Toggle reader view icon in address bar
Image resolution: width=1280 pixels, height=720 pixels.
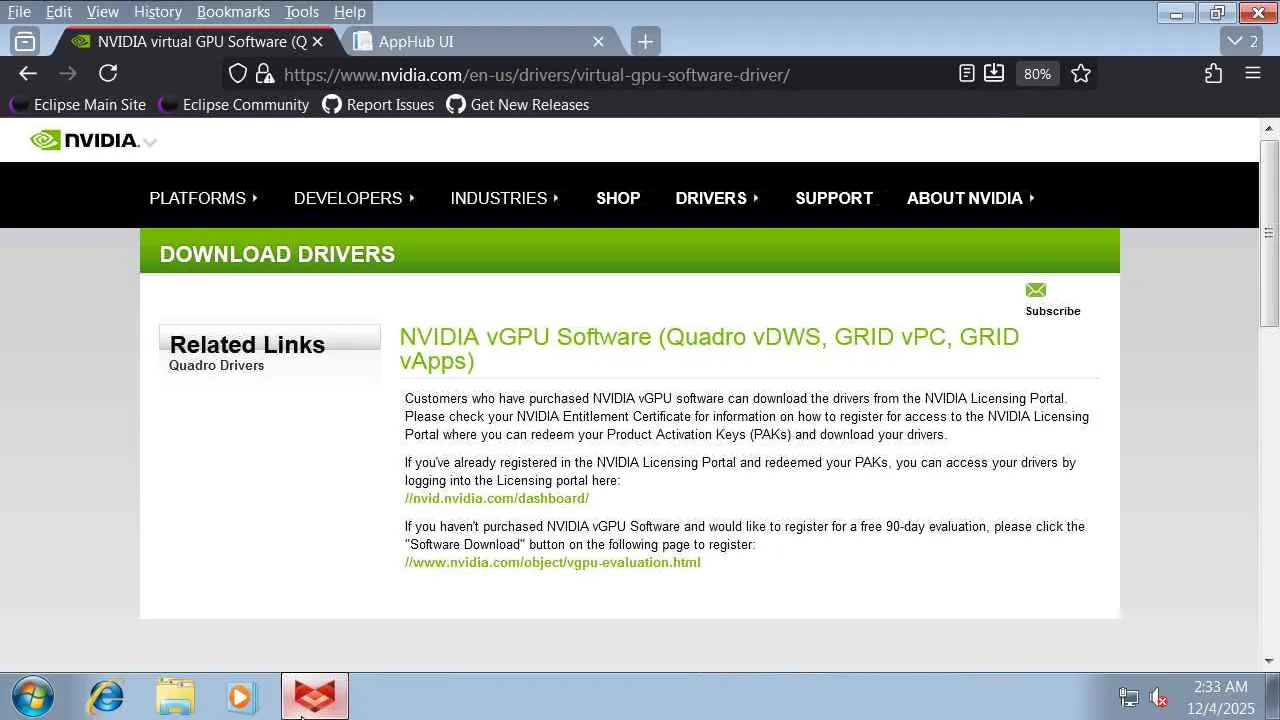click(x=967, y=73)
